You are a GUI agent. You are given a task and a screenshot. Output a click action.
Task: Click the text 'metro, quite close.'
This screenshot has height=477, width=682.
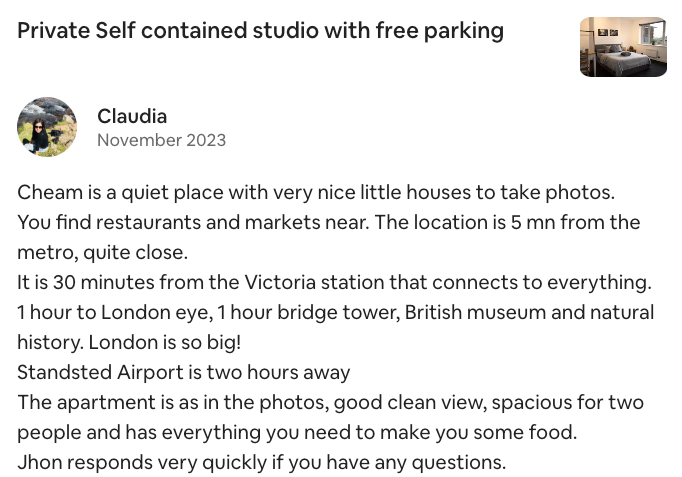[x=103, y=252]
